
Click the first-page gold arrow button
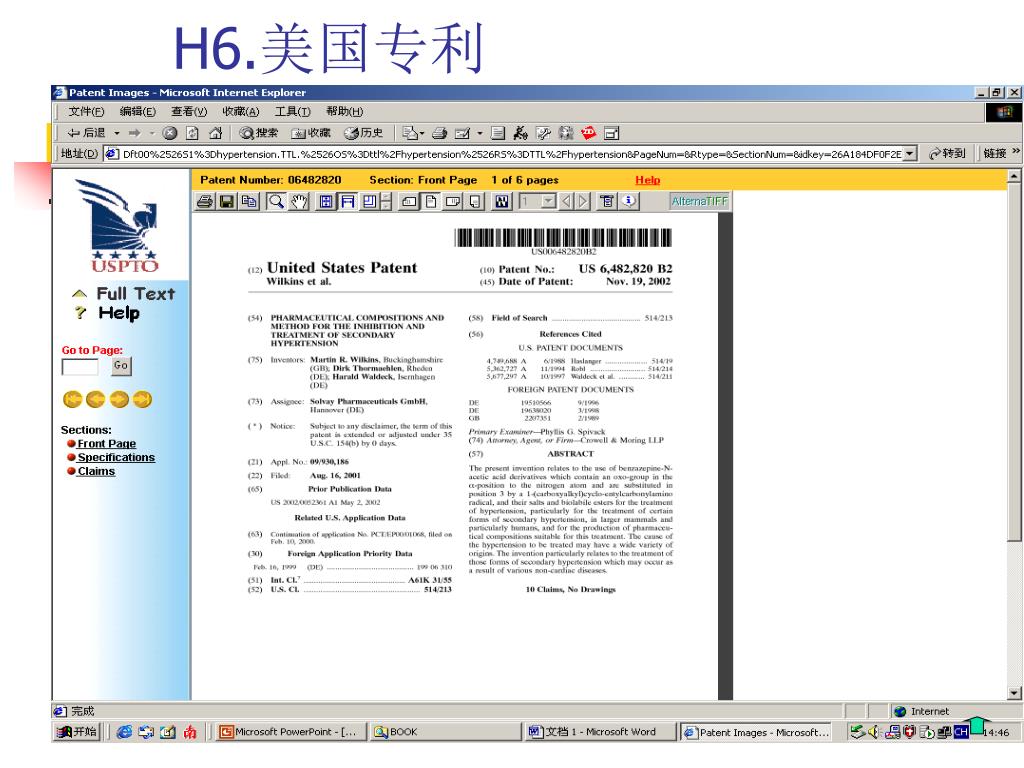(72, 399)
